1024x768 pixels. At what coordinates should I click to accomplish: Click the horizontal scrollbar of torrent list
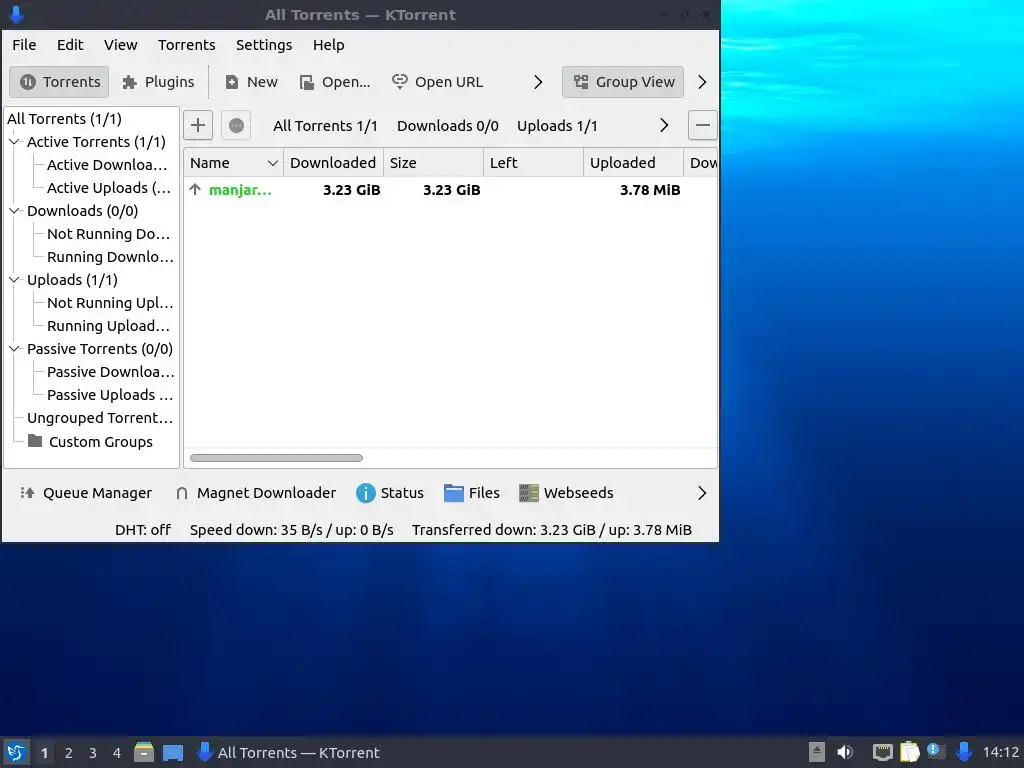276,458
